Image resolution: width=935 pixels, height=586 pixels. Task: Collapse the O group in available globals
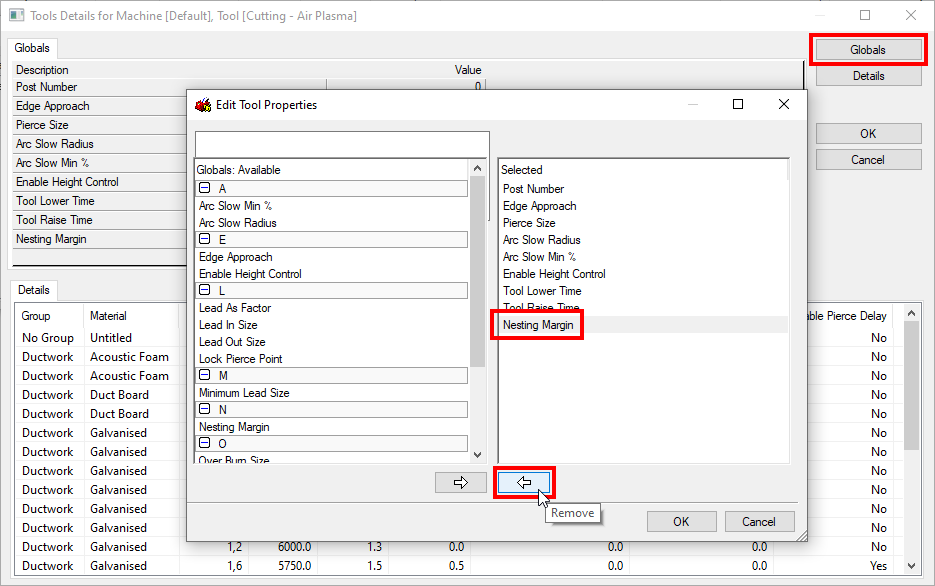coord(206,443)
